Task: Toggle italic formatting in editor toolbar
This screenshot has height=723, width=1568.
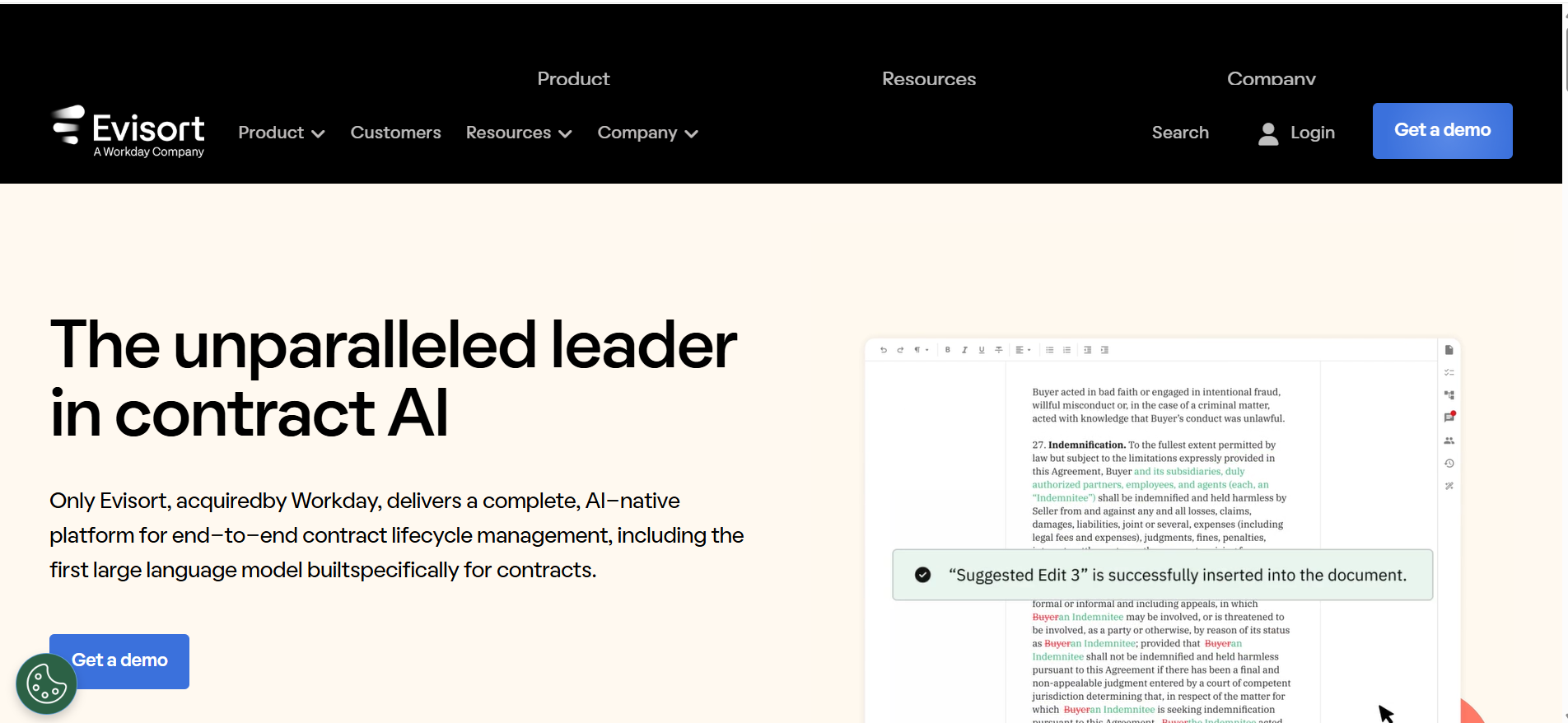Action: tap(964, 350)
